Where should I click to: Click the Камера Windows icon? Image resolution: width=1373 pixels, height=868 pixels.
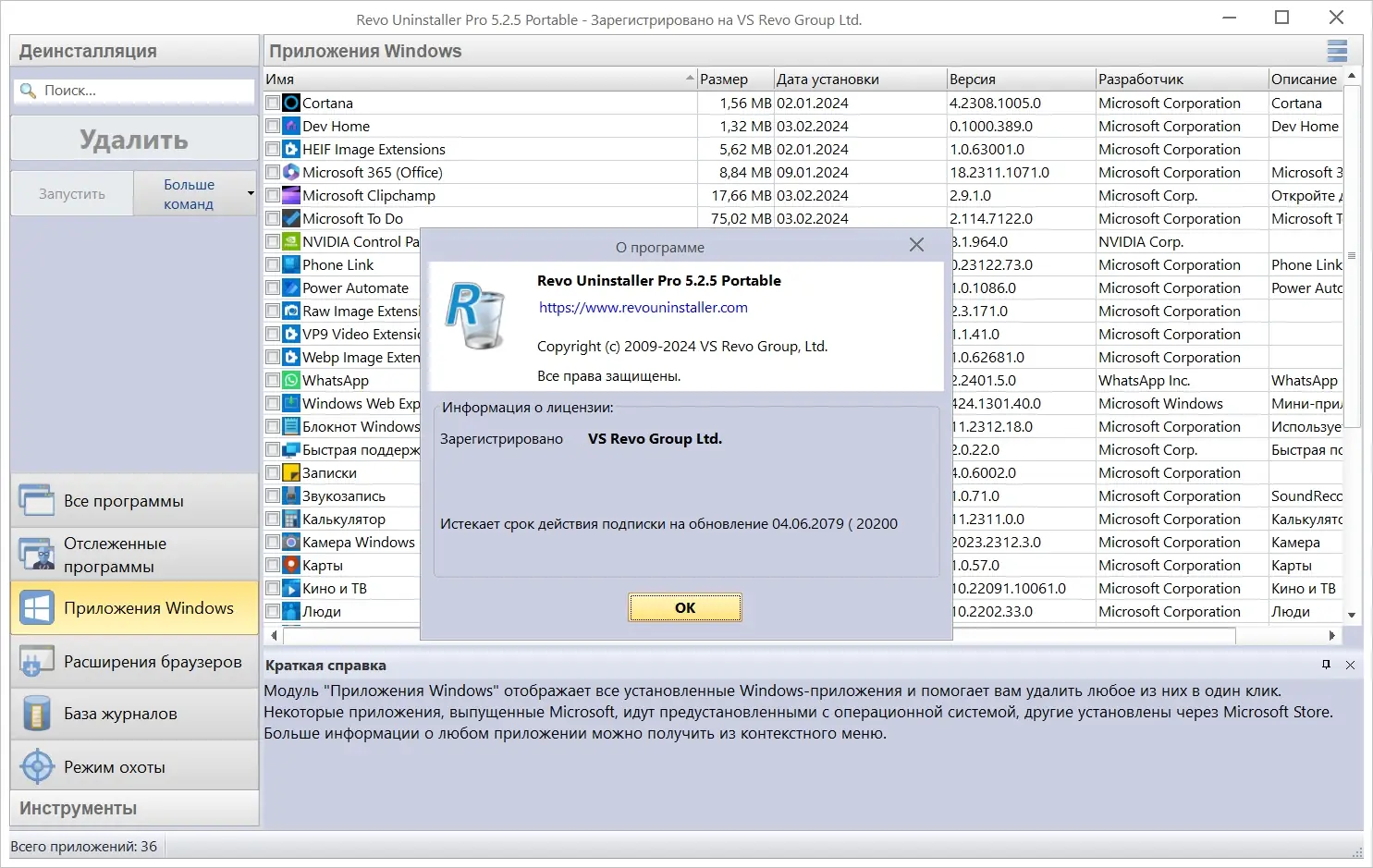291,542
